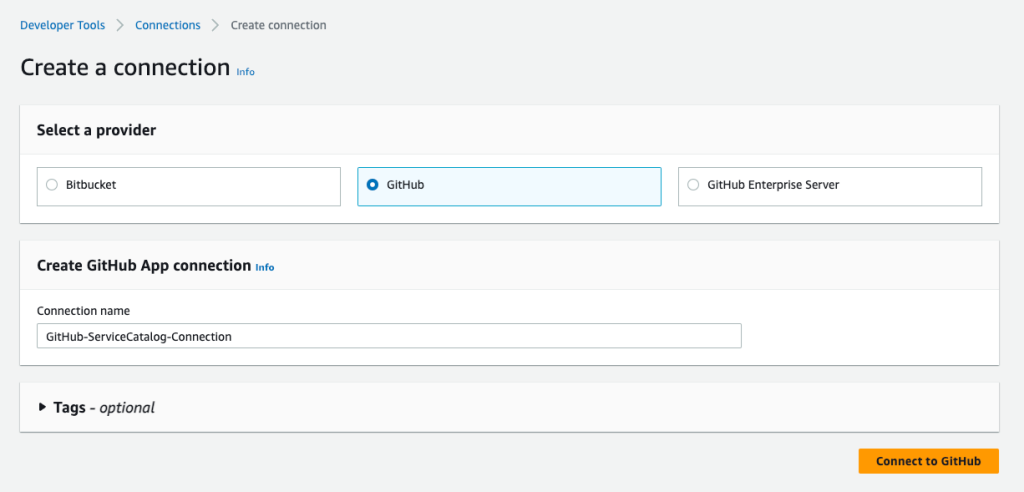Go to the Connections breadcrumb link
This screenshot has height=492, width=1024.
tap(168, 25)
